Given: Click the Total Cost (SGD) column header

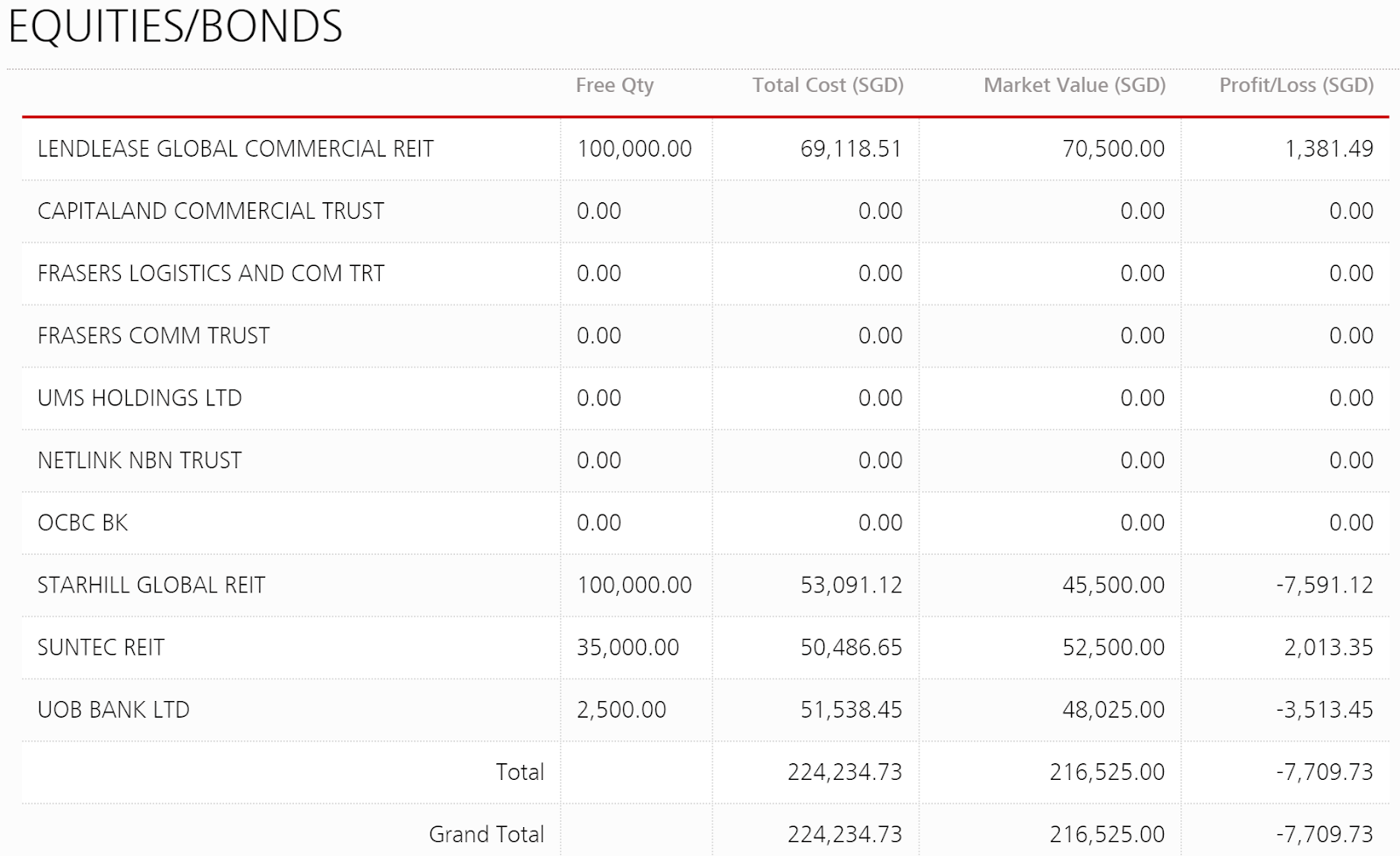Looking at the screenshot, I should click(828, 86).
